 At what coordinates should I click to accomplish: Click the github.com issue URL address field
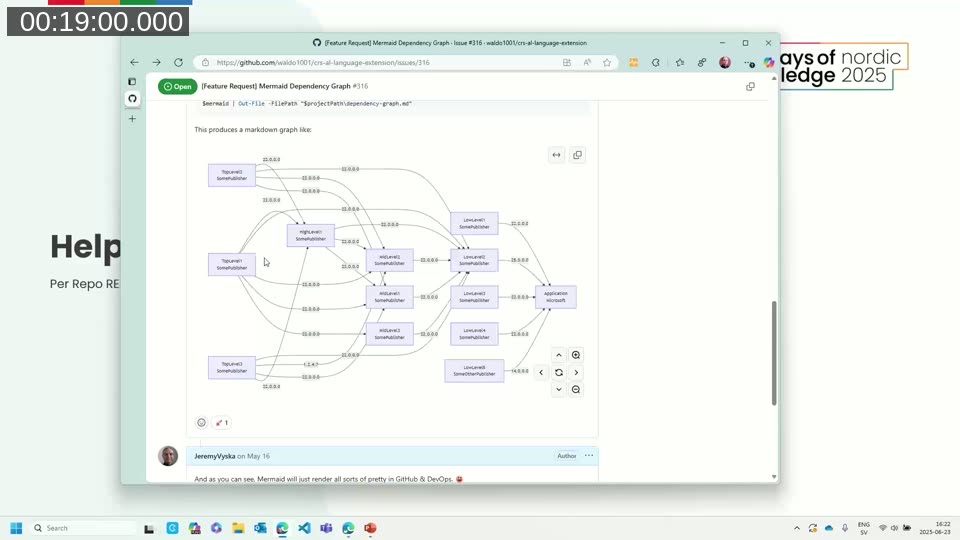click(x=323, y=62)
